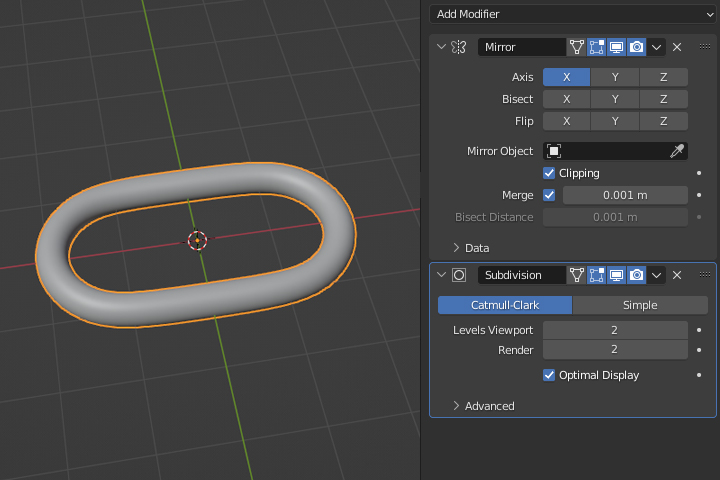The width and height of the screenshot is (720, 480).
Task: Toggle Subdivision viewport display monitor icon
Action: 616,275
